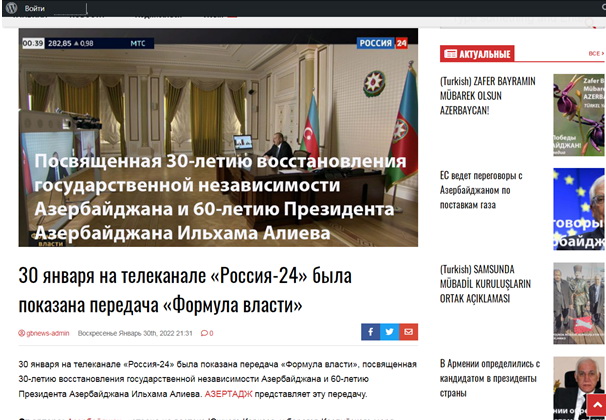Open the EU flag thumbnail image

(579, 209)
